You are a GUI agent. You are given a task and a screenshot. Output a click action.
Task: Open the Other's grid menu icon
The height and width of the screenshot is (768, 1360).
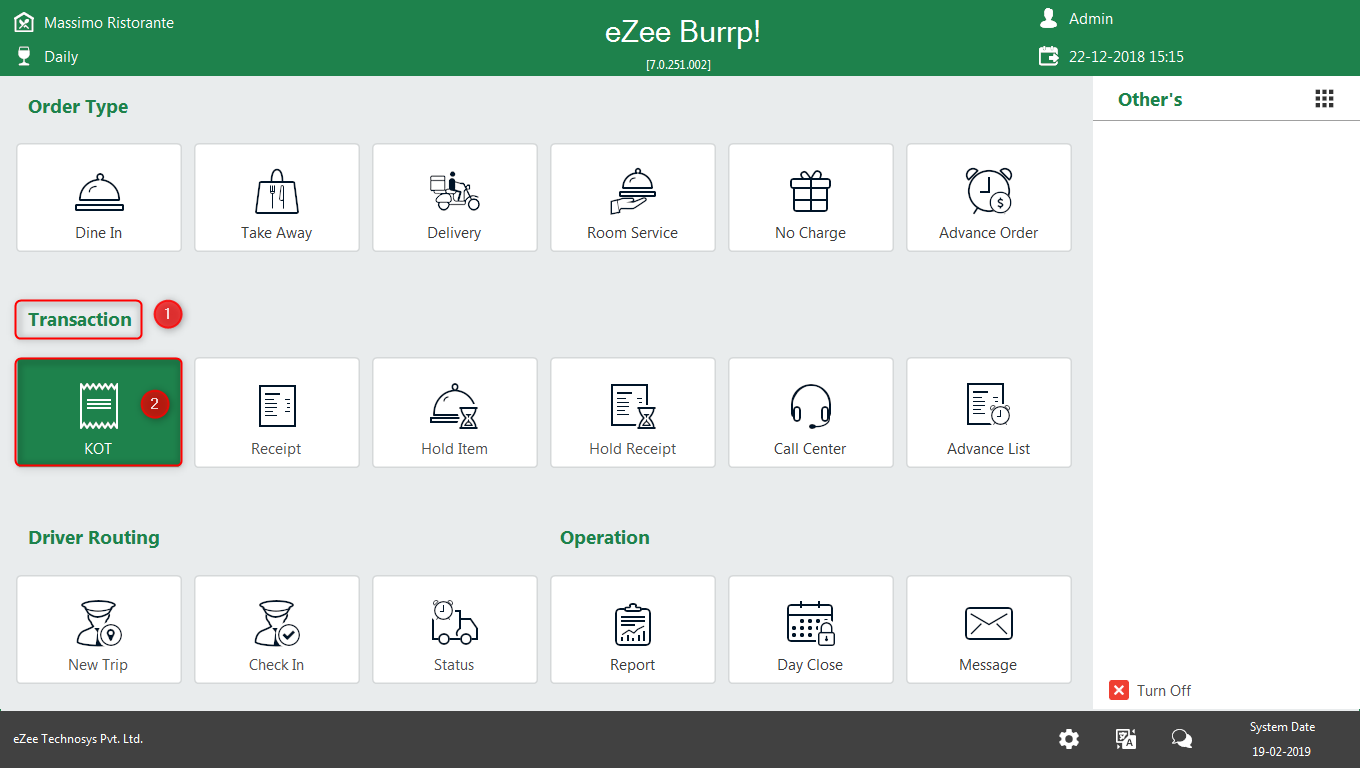[1324, 98]
